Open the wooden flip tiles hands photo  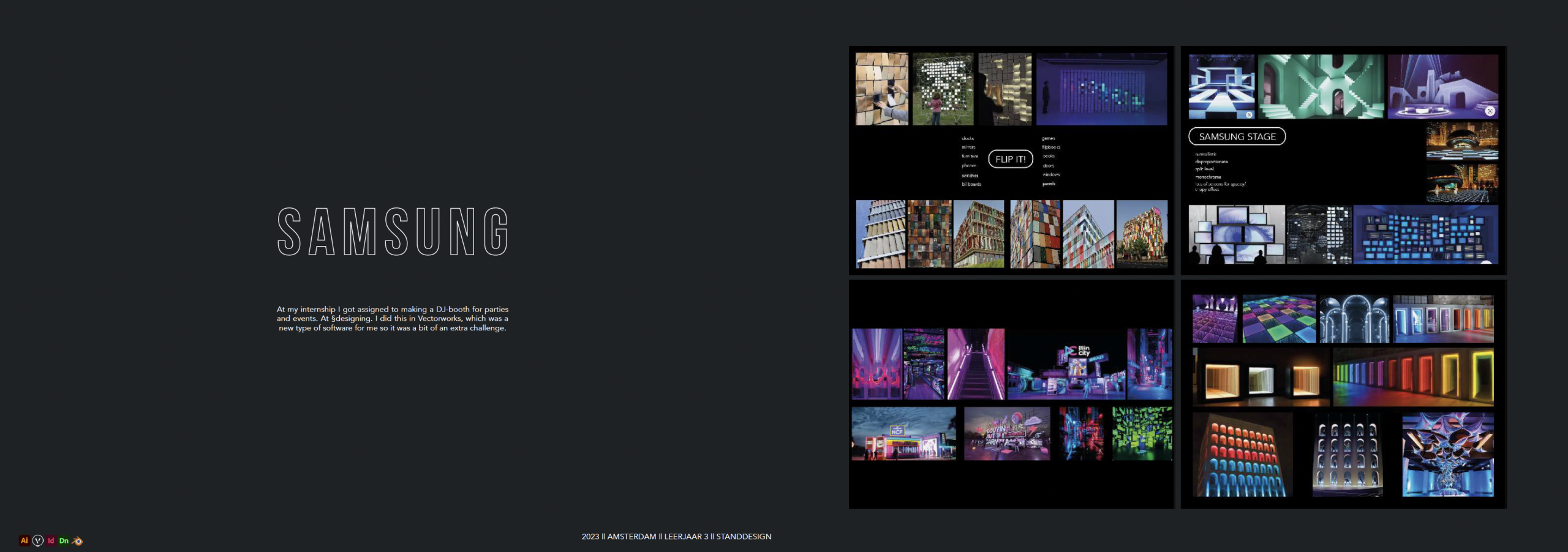point(882,89)
